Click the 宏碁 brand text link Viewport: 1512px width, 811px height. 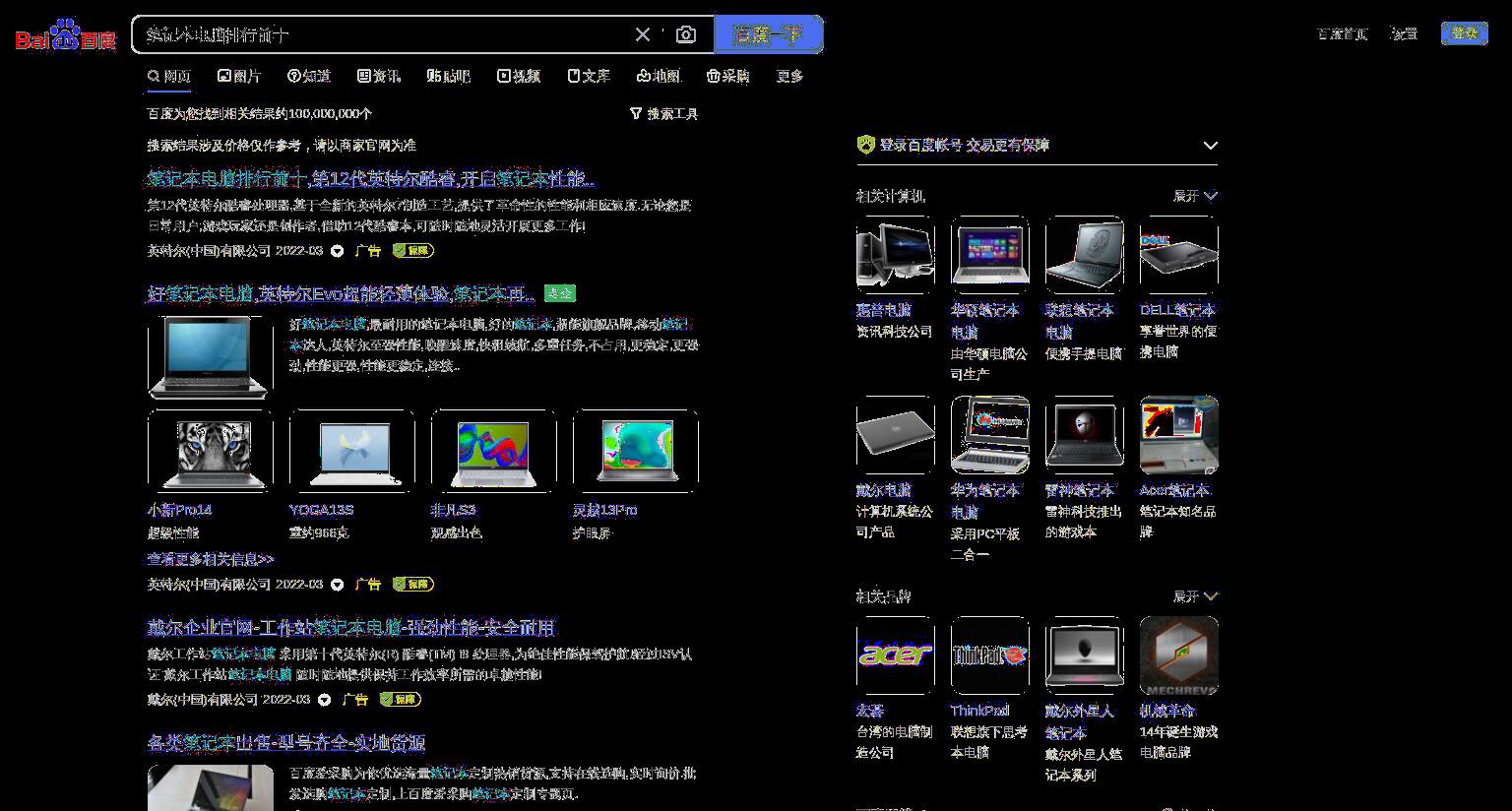click(x=870, y=711)
